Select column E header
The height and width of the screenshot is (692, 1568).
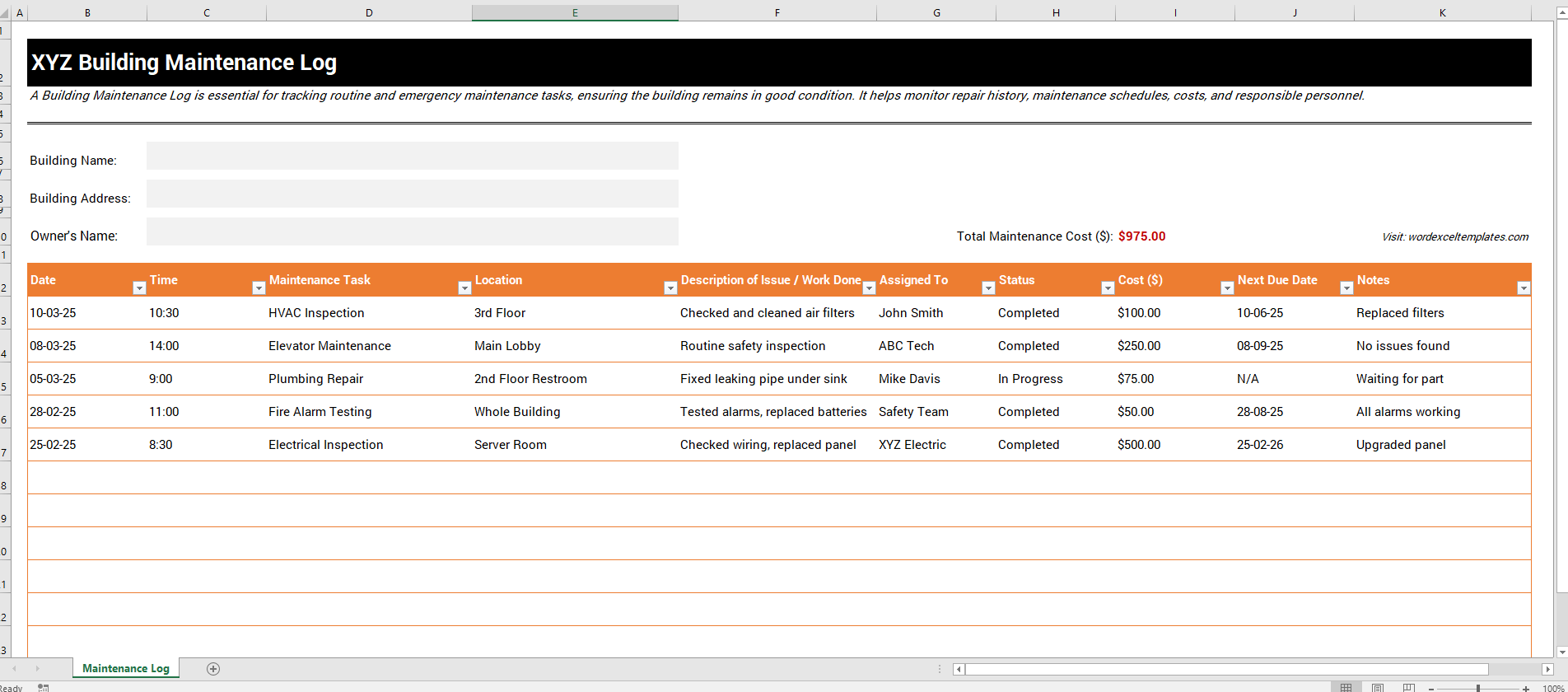tap(575, 12)
